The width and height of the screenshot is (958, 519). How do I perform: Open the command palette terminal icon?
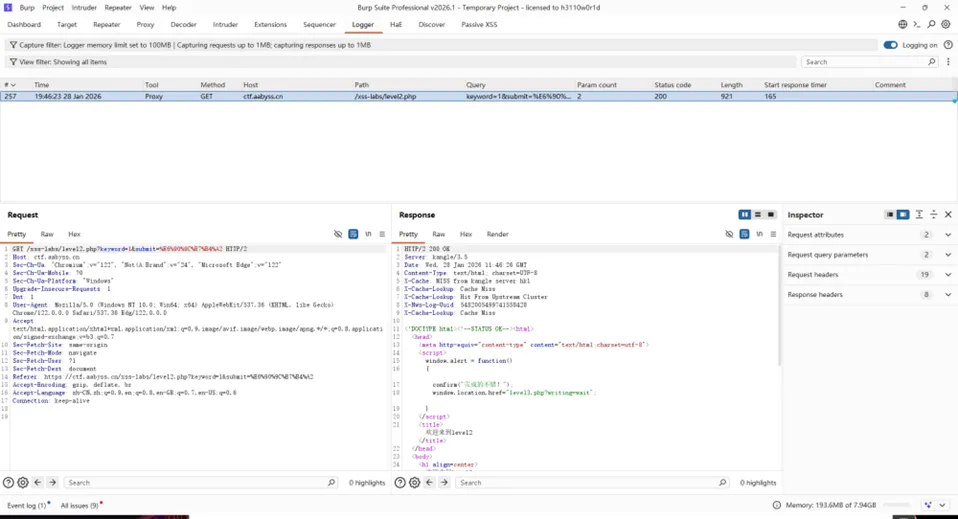coord(916,24)
